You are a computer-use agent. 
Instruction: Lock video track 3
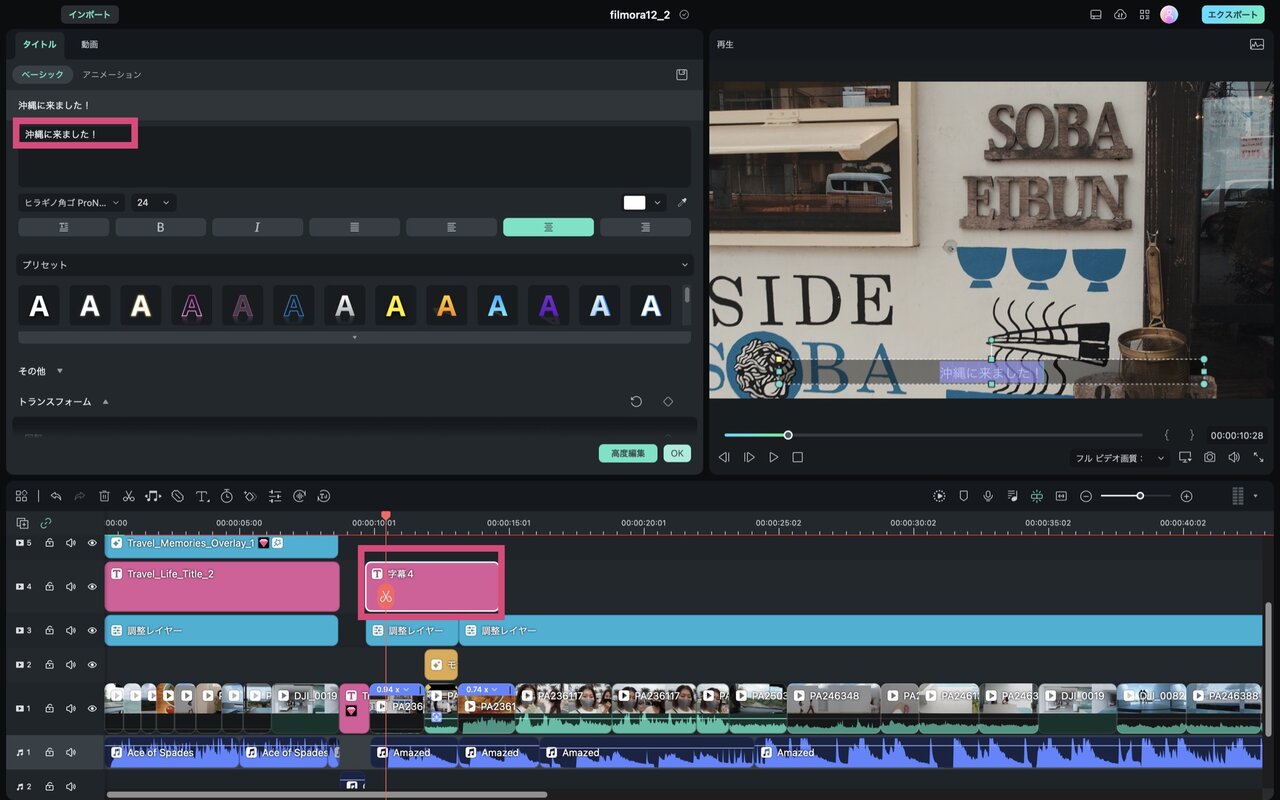pyautogui.click(x=49, y=630)
